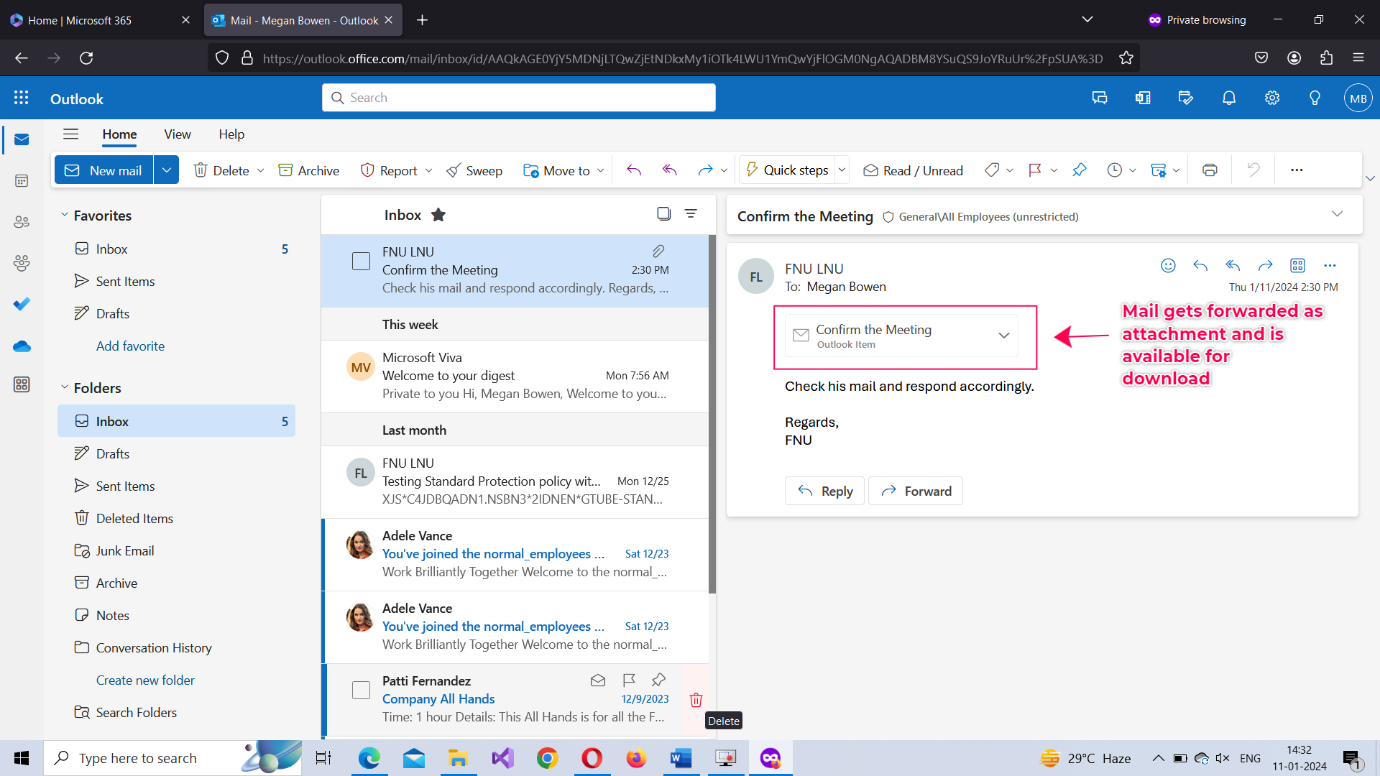Toggle the navigation pane hamburger
This screenshot has width=1380, height=776.
pyautogui.click(x=70, y=134)
